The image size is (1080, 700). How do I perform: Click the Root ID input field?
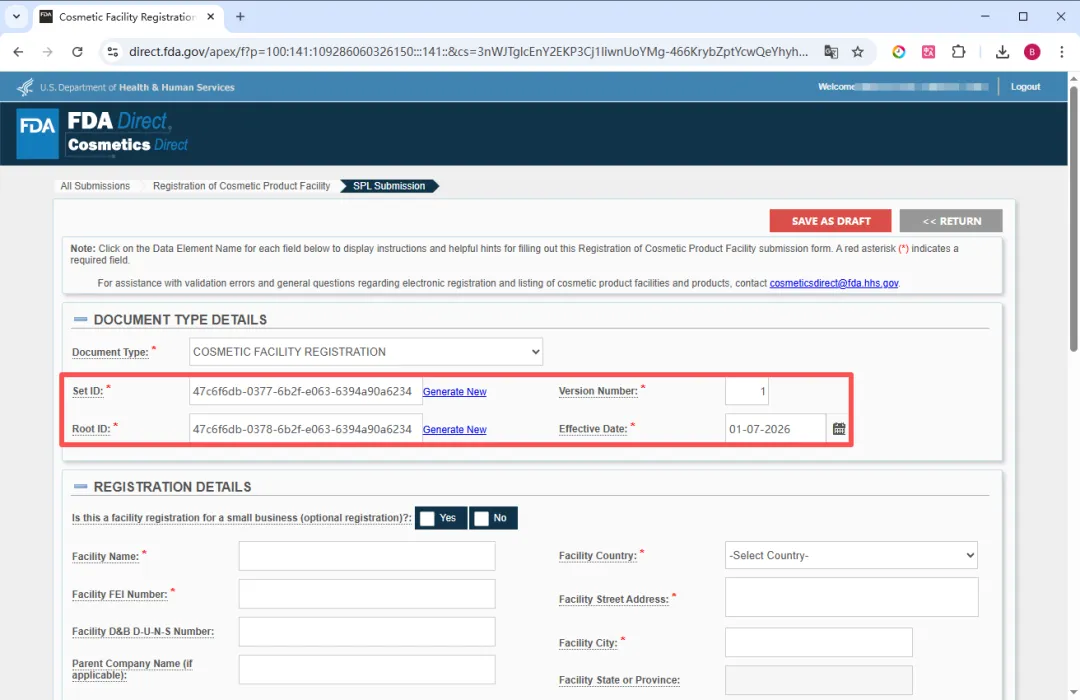click(x=305, y=429)
